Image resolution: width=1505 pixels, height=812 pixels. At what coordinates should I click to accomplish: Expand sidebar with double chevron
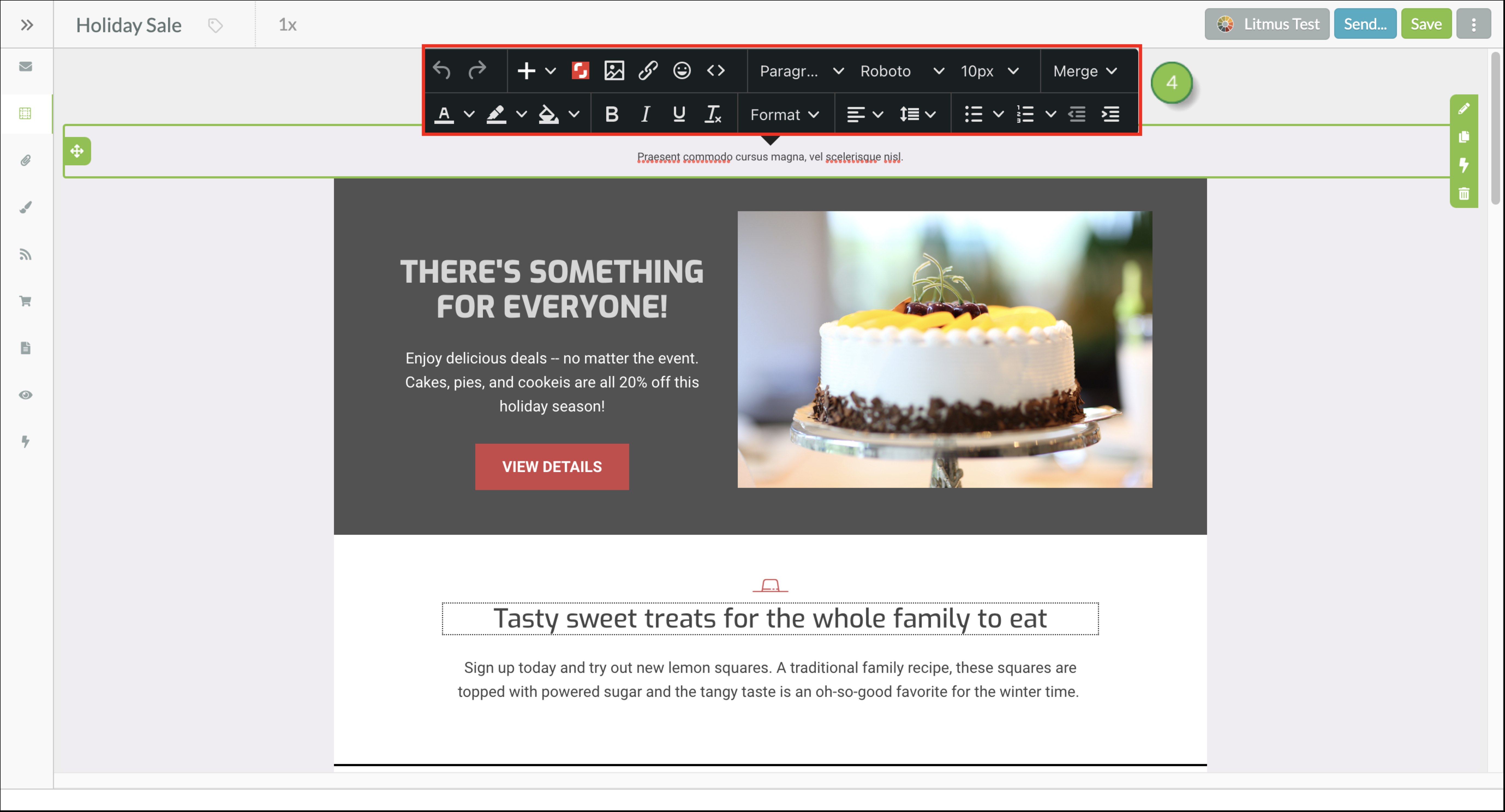(x=26, y=25)
